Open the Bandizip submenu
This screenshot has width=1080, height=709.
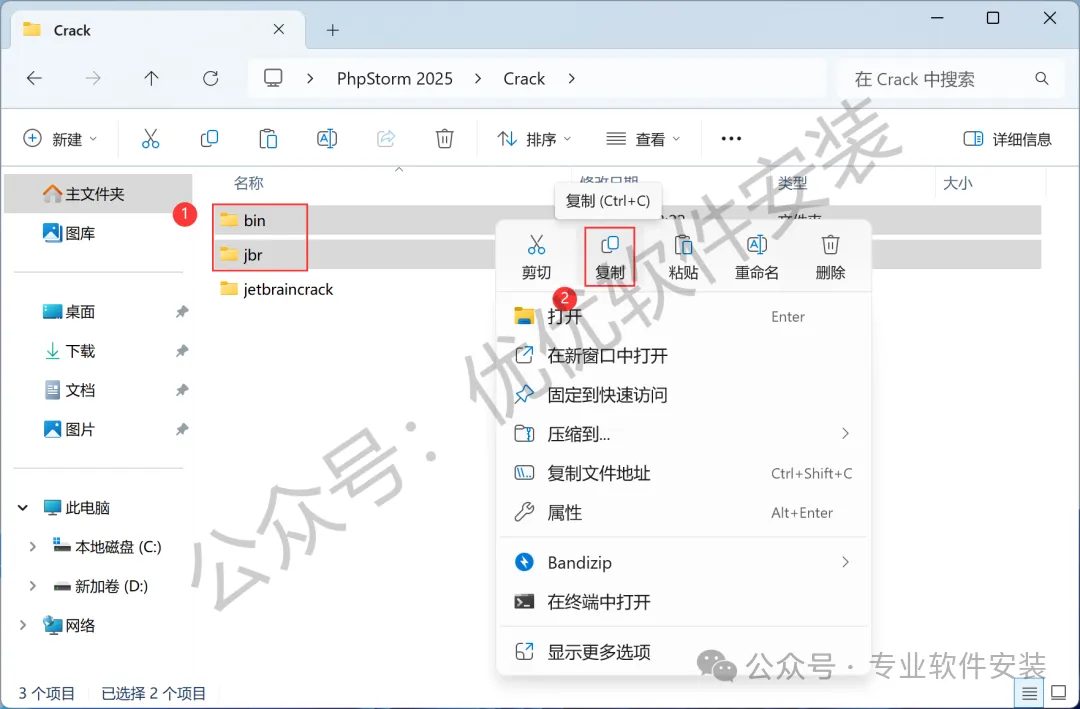click(x=683, y=563)
